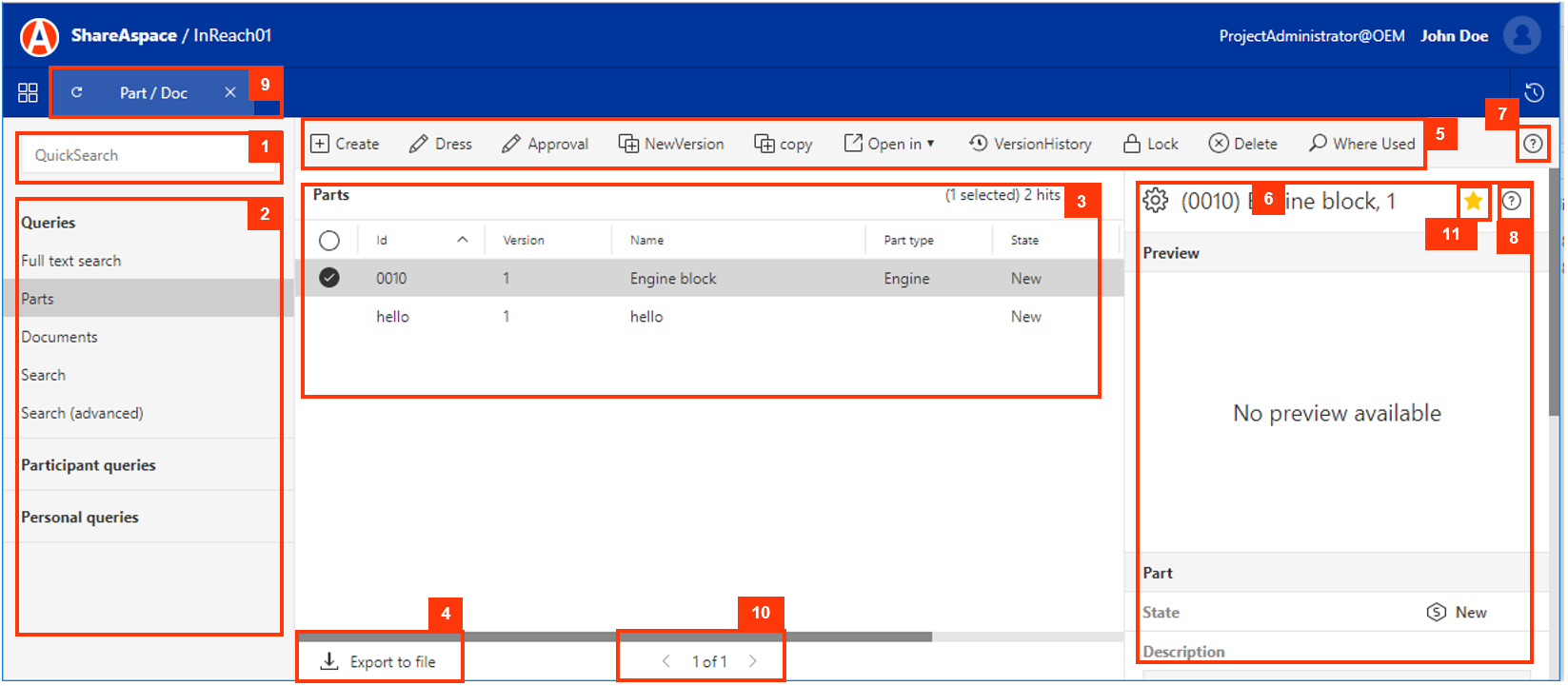Toggle the favorite star icon
The width and height of the screenshot is (1568, 686).
coord(1473,201)
